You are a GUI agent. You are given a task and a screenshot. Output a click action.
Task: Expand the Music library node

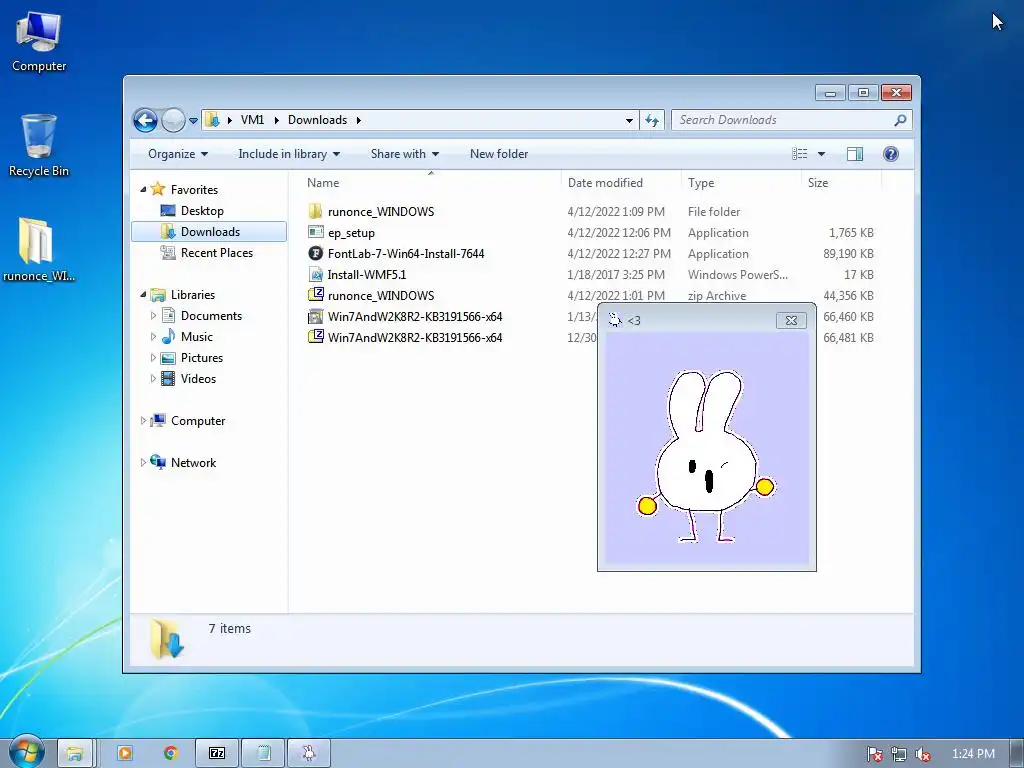tap(153, 337)
